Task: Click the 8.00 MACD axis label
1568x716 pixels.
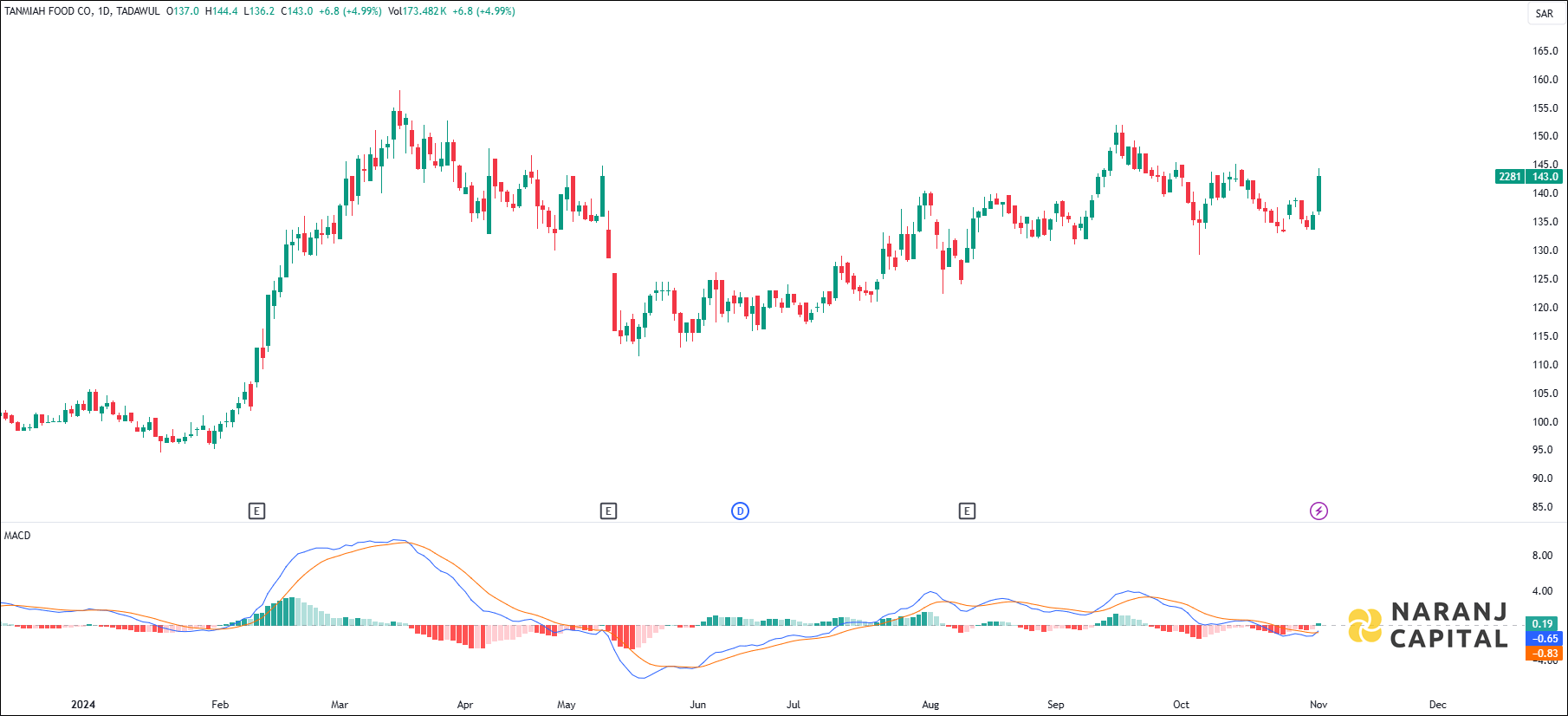Action: point(1542,556)
